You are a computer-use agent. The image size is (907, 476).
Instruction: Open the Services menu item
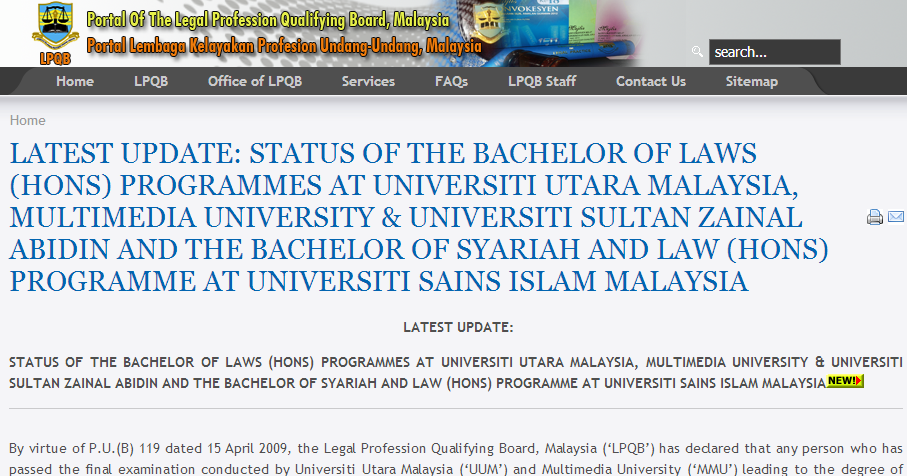(x=368, y=82)
